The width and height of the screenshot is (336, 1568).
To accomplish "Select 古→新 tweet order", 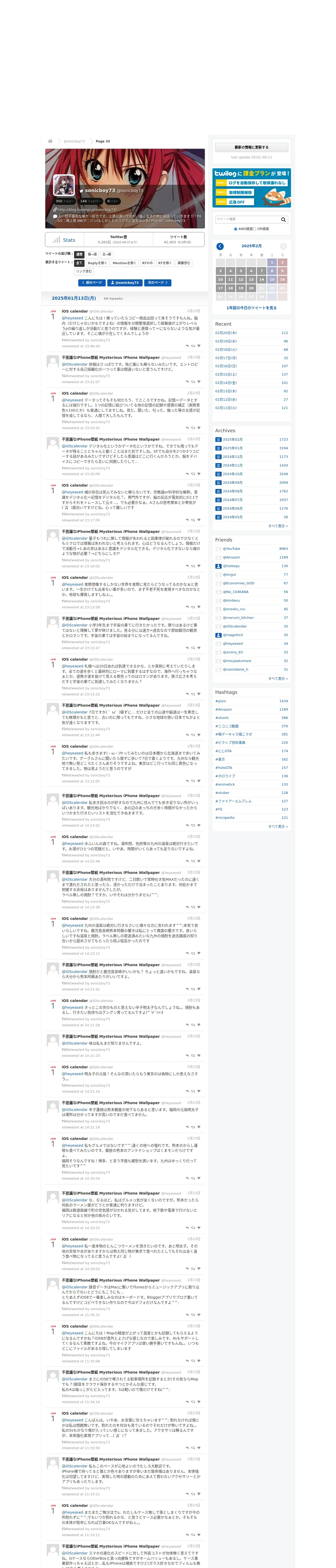I will (x=107, y=255).
